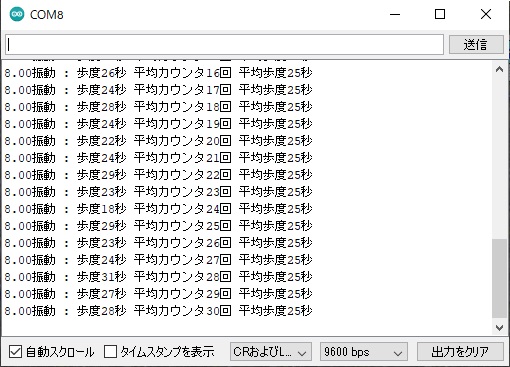Image resolution: width=510 pixels, height=367 pixels.
Task: Focus the serial message input field
Action: (224, 44)
